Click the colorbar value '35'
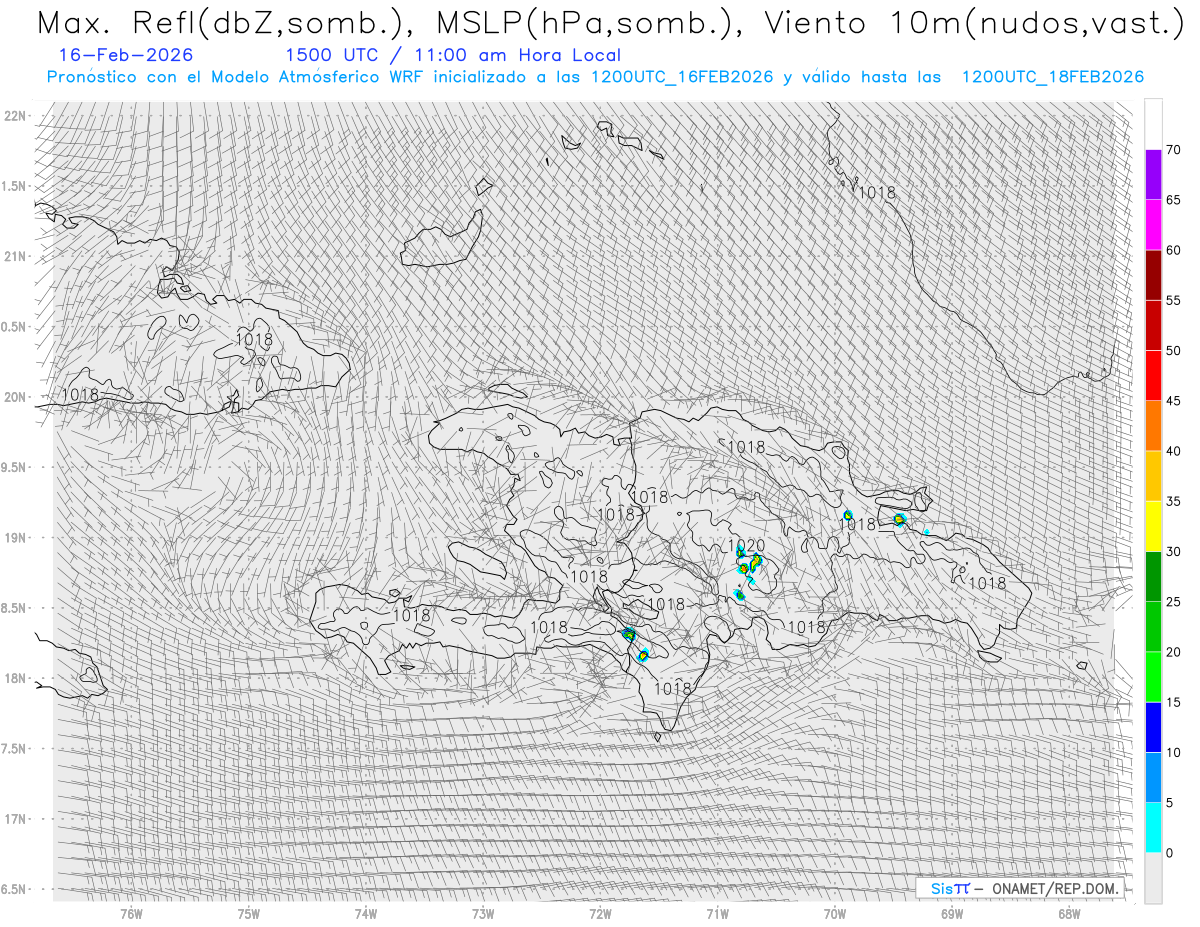 pyautogui.click(x=1173, y=501)
